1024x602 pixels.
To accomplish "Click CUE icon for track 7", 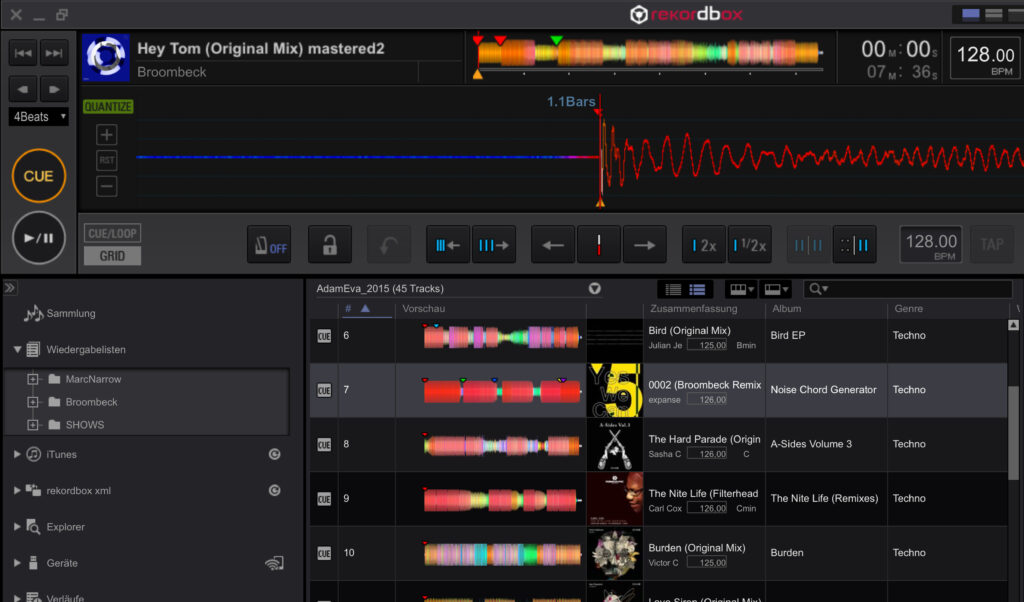I will tap(324, 390).
